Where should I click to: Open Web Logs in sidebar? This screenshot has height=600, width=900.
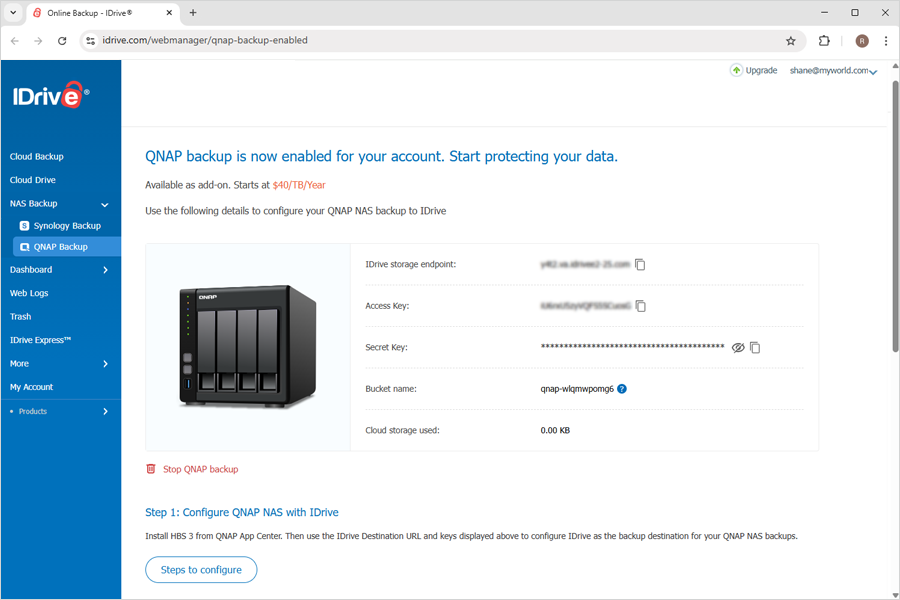click(29, 293)
